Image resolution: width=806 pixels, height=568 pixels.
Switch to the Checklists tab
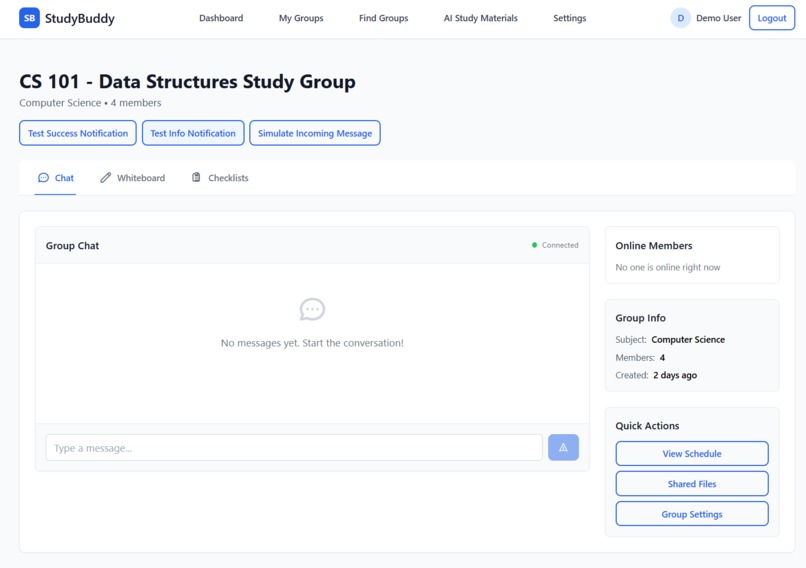[x=220, y=178]
